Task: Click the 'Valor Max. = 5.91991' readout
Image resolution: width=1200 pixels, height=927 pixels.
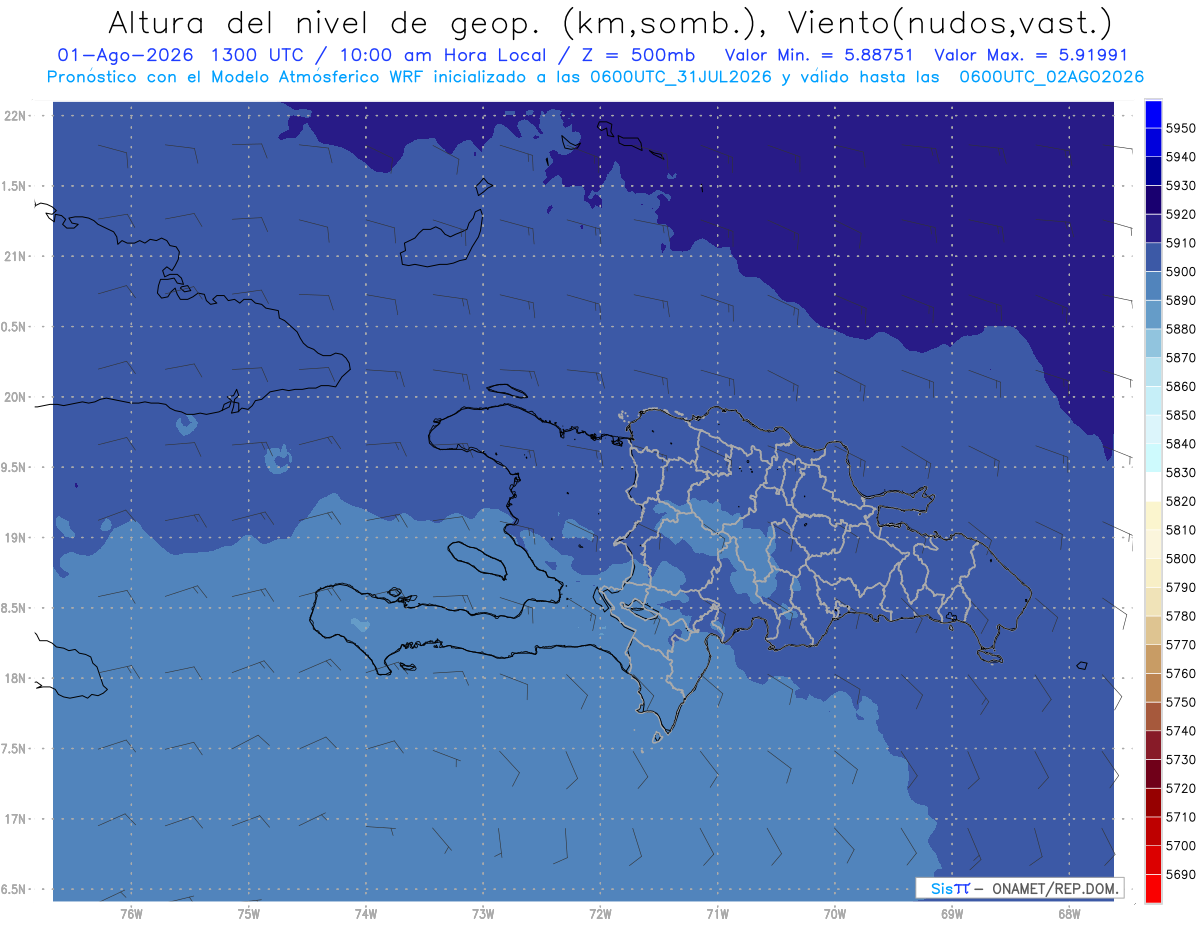Action: coord(1030,56)
